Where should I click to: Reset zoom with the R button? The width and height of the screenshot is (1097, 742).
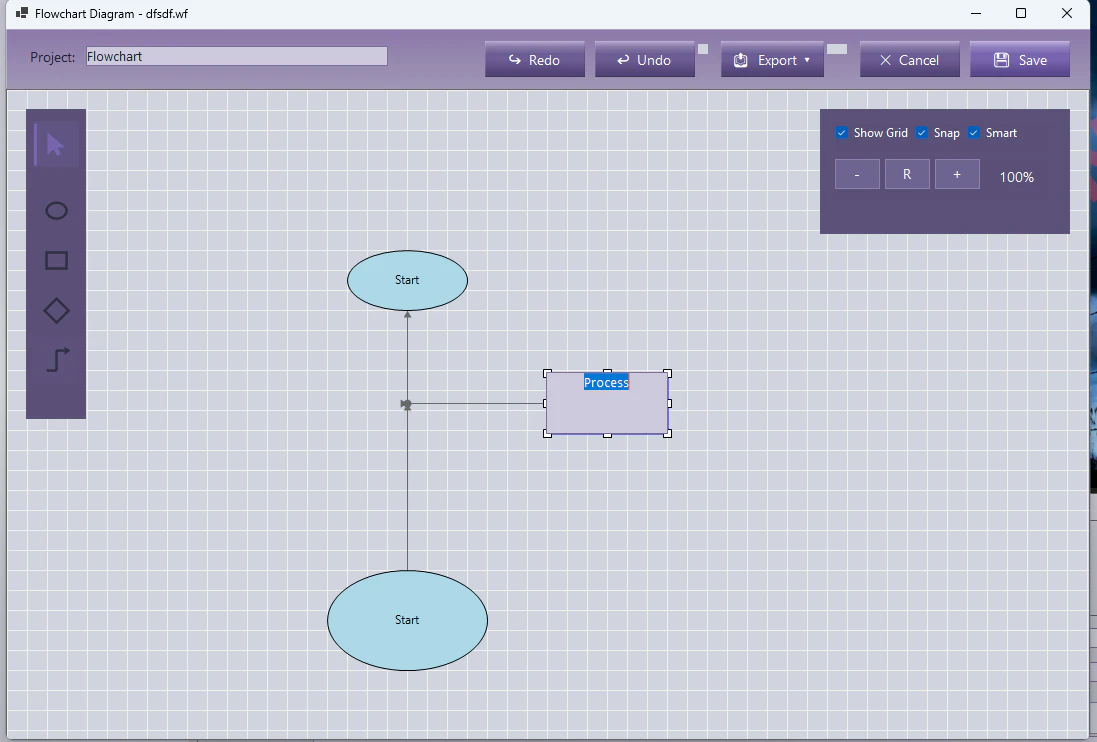(x=907, y=174)
